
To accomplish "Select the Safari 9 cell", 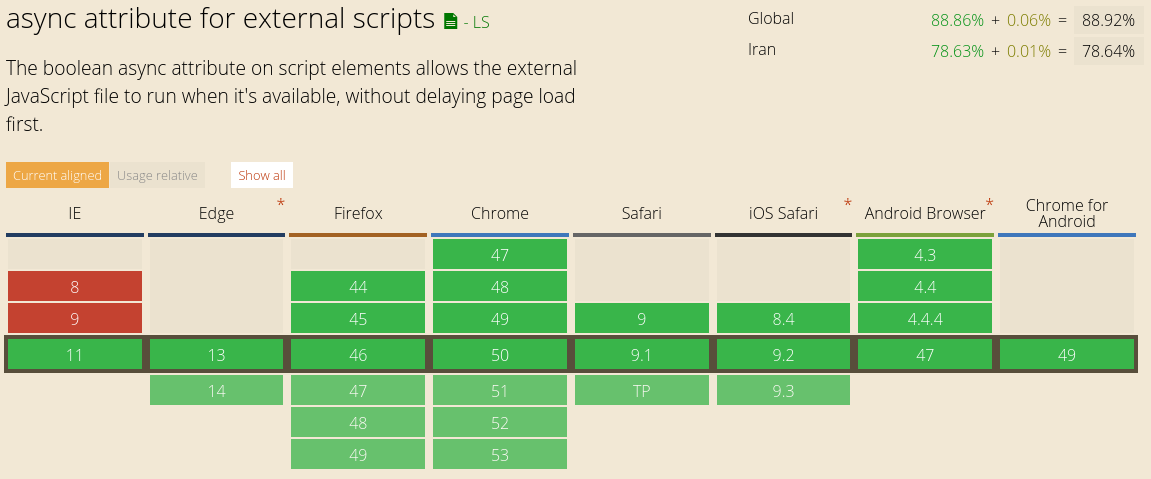I will [642, 318].
